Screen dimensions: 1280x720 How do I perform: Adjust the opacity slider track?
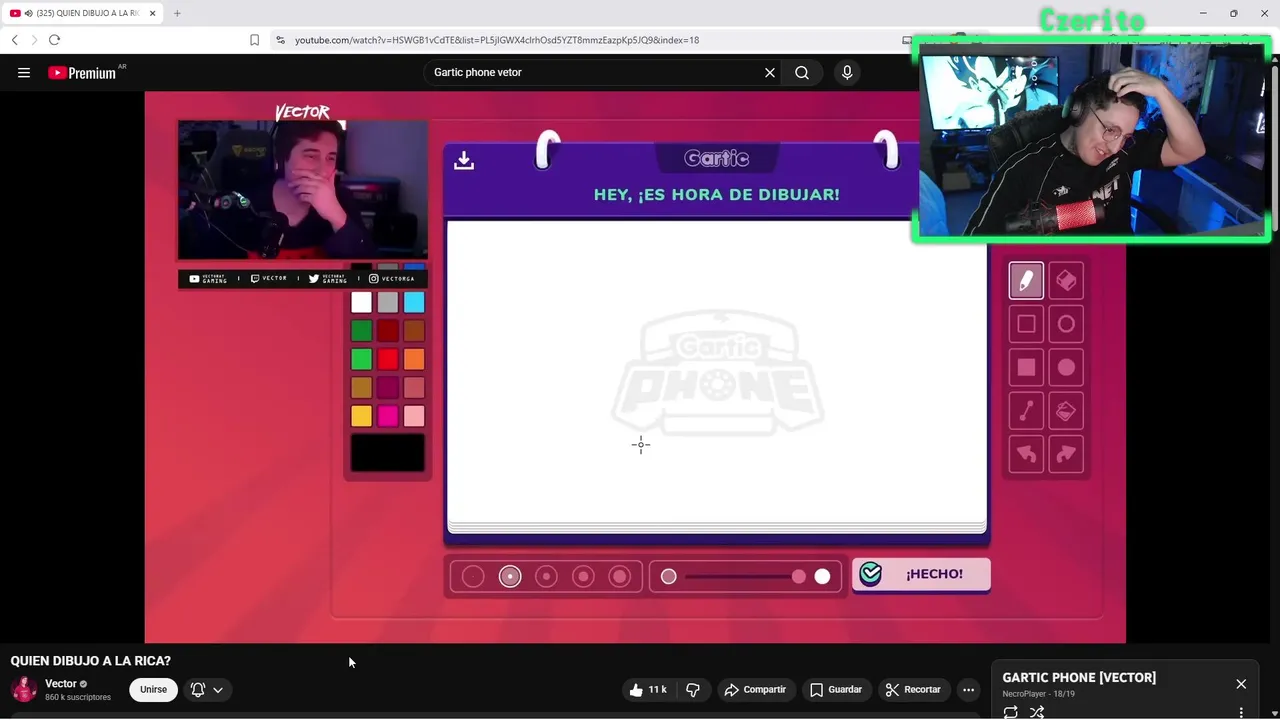pos(745,576)
